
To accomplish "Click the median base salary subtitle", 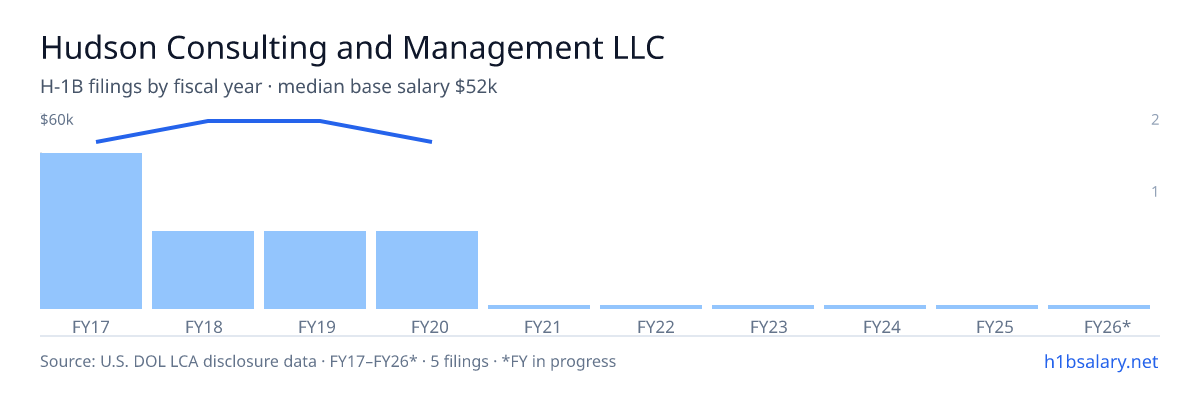I will pos(387,87).
